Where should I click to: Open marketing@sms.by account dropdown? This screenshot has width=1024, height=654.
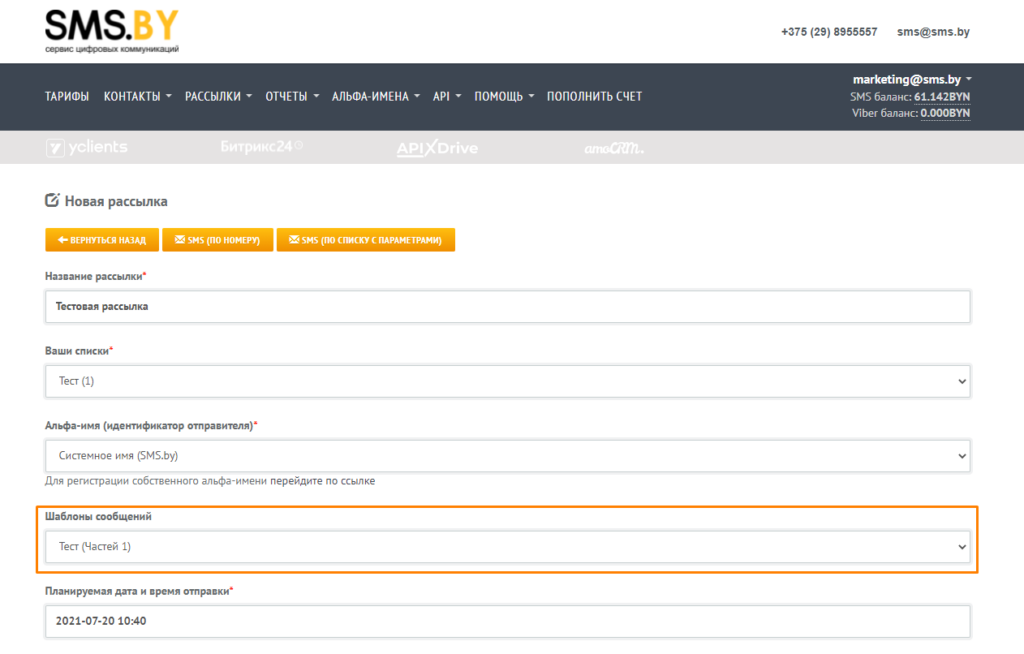[912, 80]
